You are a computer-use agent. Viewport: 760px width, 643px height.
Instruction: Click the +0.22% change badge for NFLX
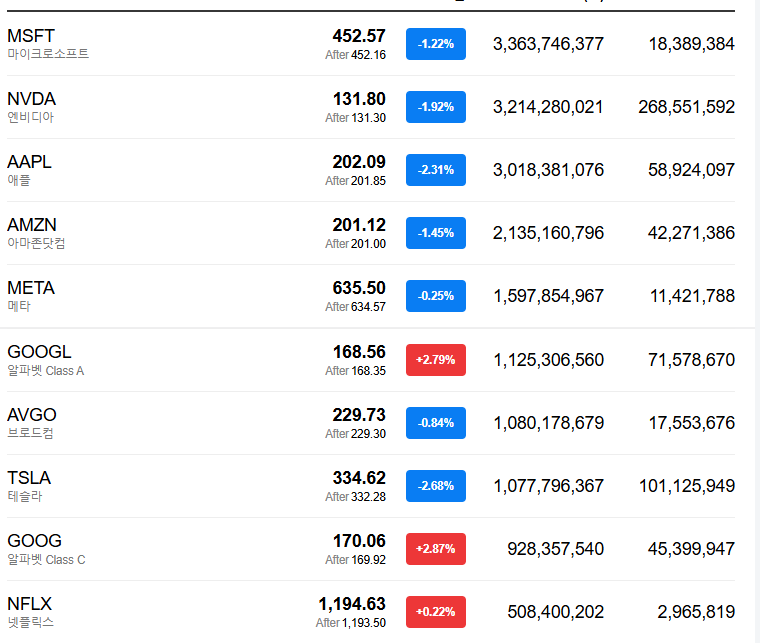[x=436, y=612]
